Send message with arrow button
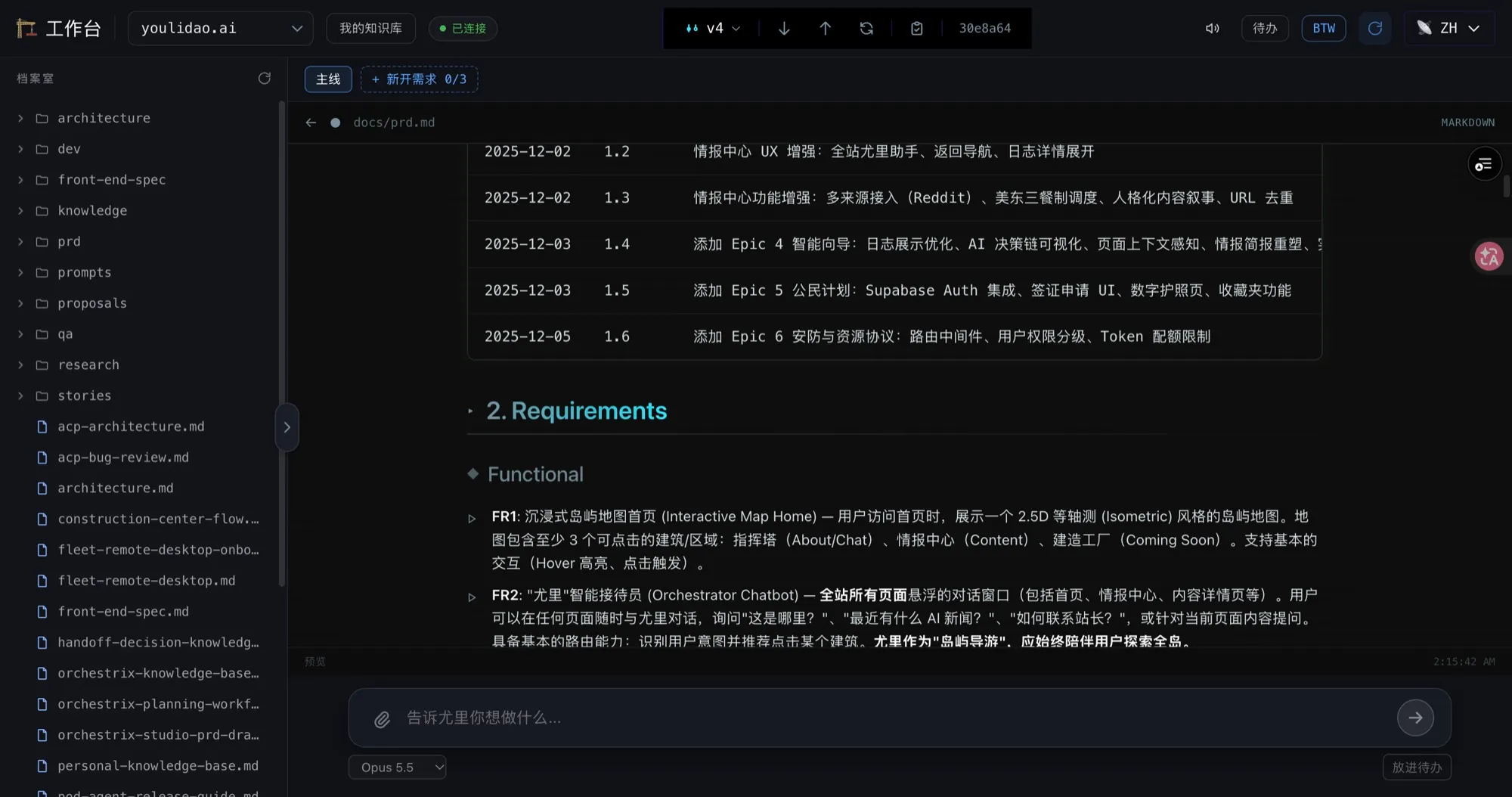The width and height of the screenshot is (1512, 797). coord(1415,718)
